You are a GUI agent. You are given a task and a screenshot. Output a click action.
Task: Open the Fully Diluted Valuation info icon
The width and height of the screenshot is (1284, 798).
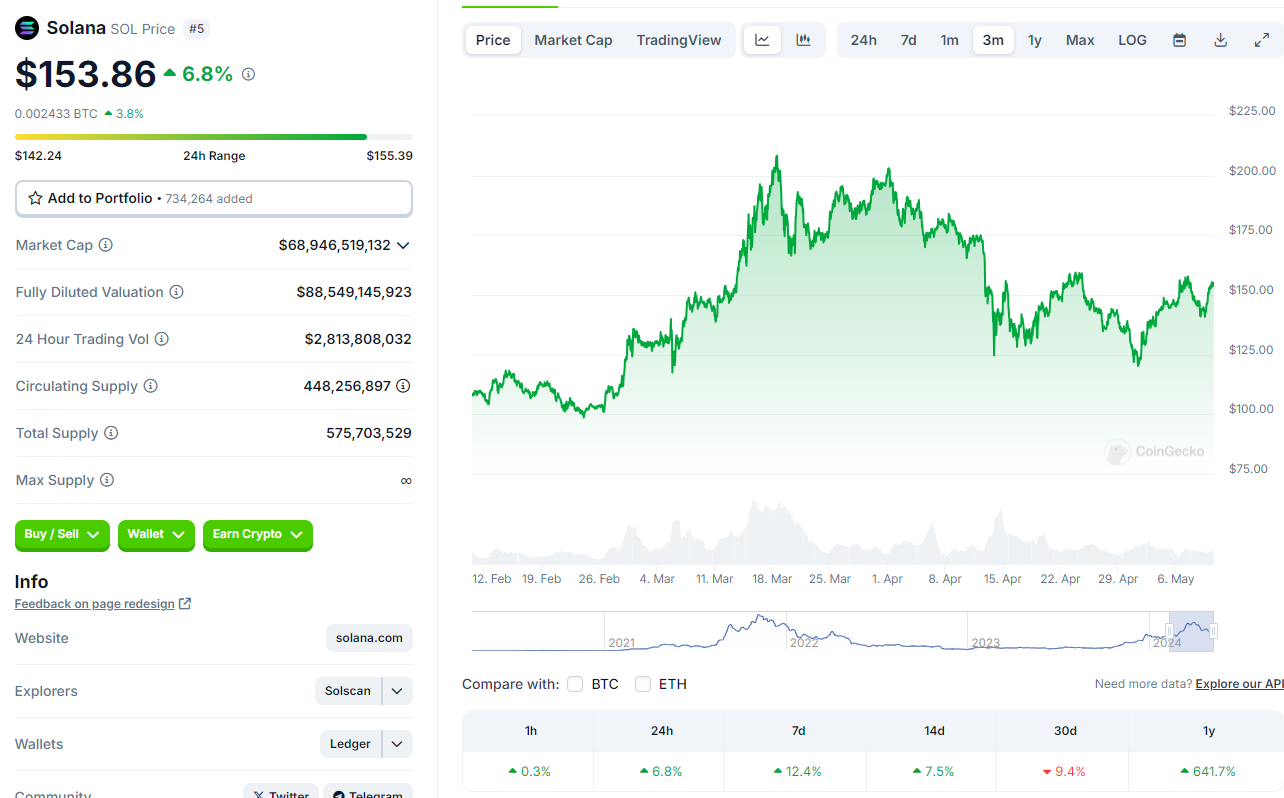click(176, 292)
